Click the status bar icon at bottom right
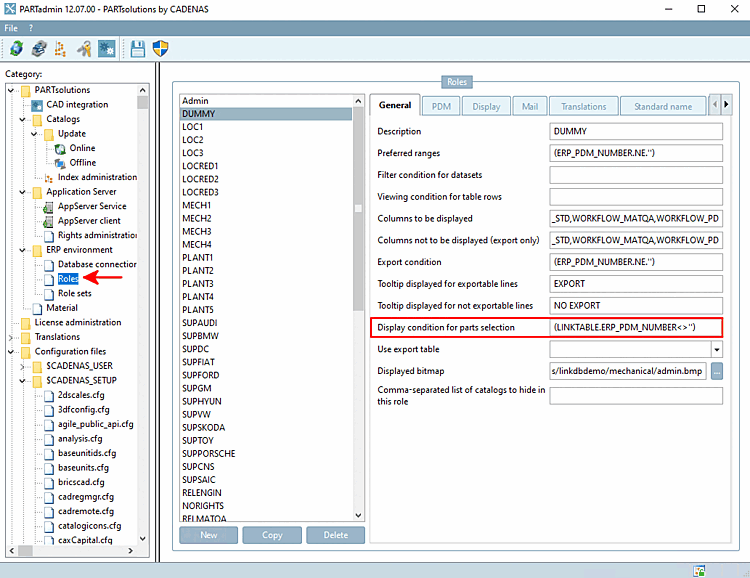Viewport: 750px width, 578px height. tap(699, 570)
